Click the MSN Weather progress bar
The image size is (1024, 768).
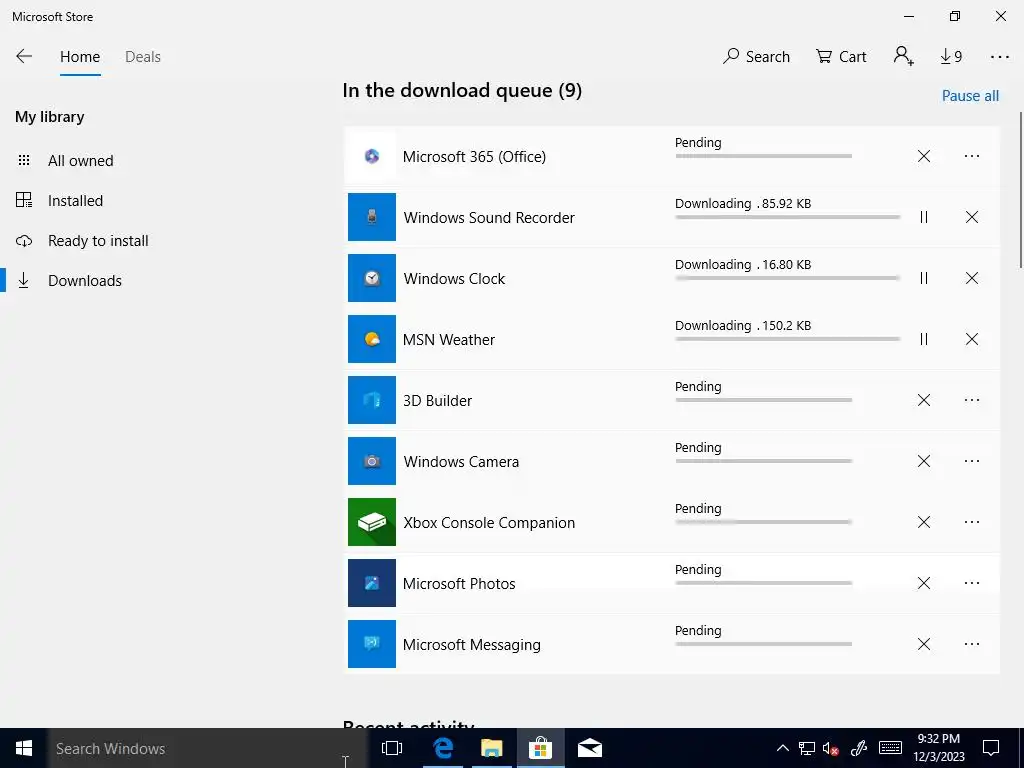pyautogui.click(x=788, y=339)
